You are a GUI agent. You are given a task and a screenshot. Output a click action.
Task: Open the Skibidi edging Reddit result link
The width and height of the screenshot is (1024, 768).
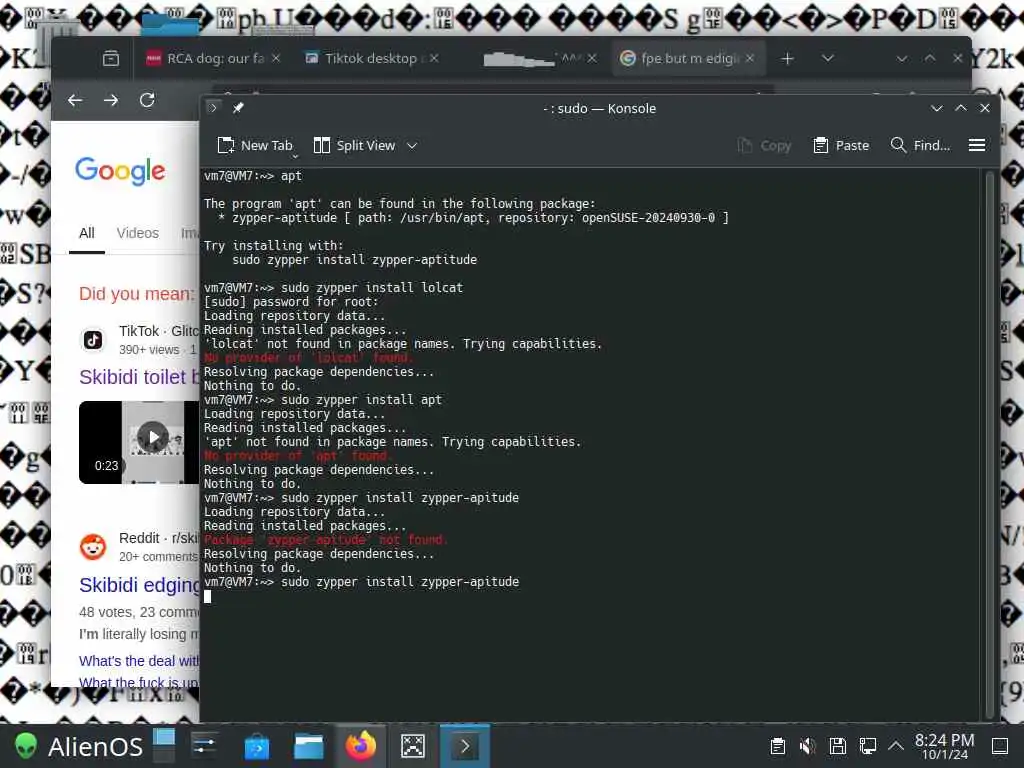pos(139,584)
